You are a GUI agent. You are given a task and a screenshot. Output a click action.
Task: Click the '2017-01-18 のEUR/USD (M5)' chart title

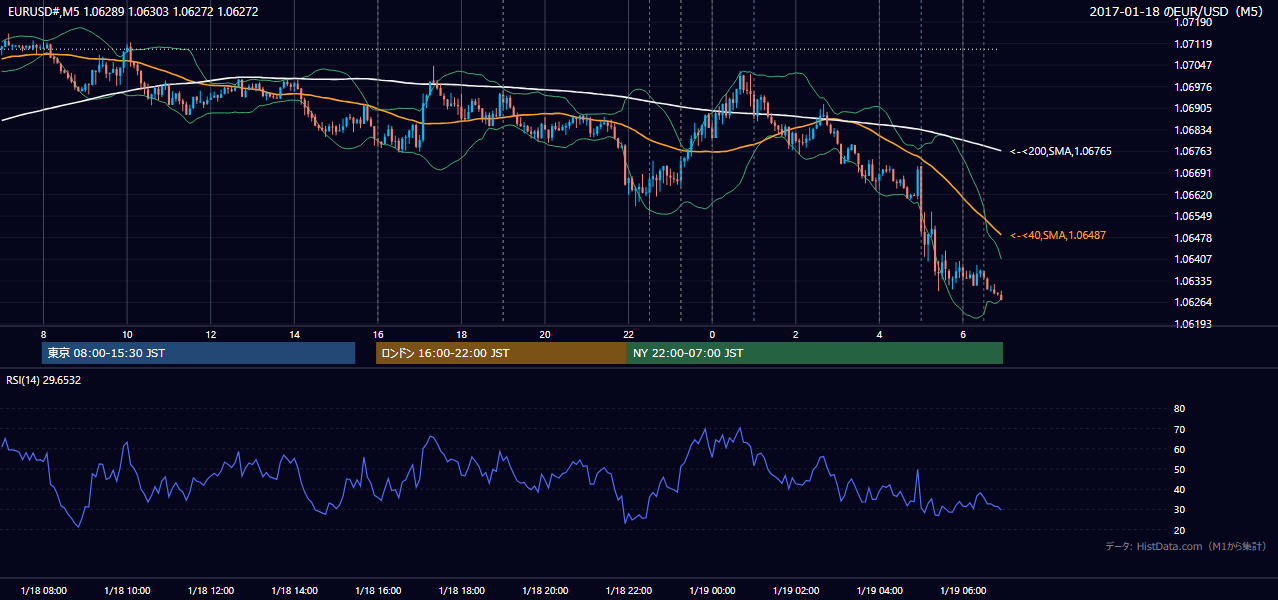click(x=1178, y=12)
